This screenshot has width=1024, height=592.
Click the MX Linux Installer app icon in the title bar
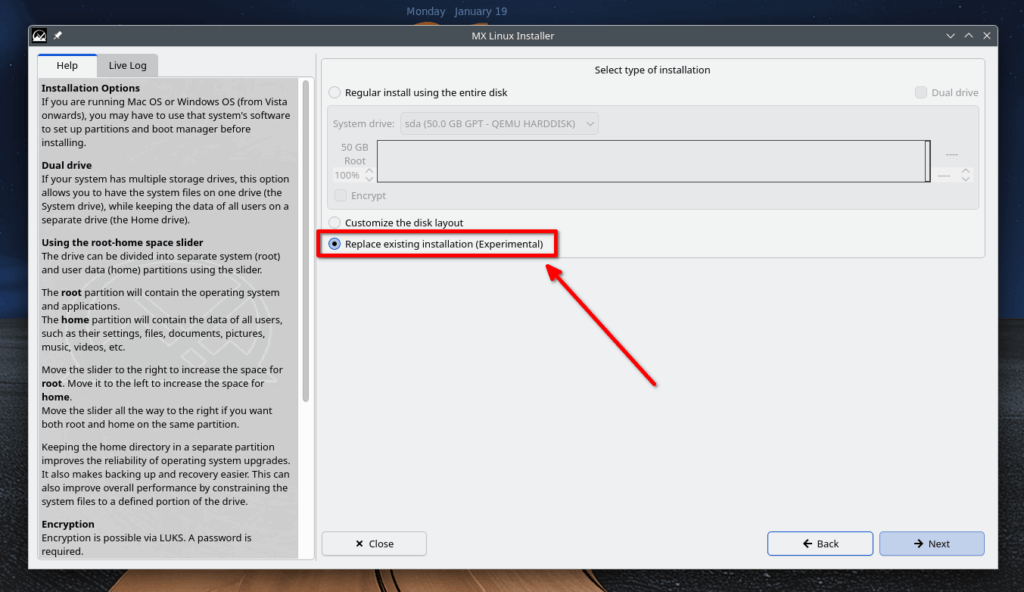(39, 36)
